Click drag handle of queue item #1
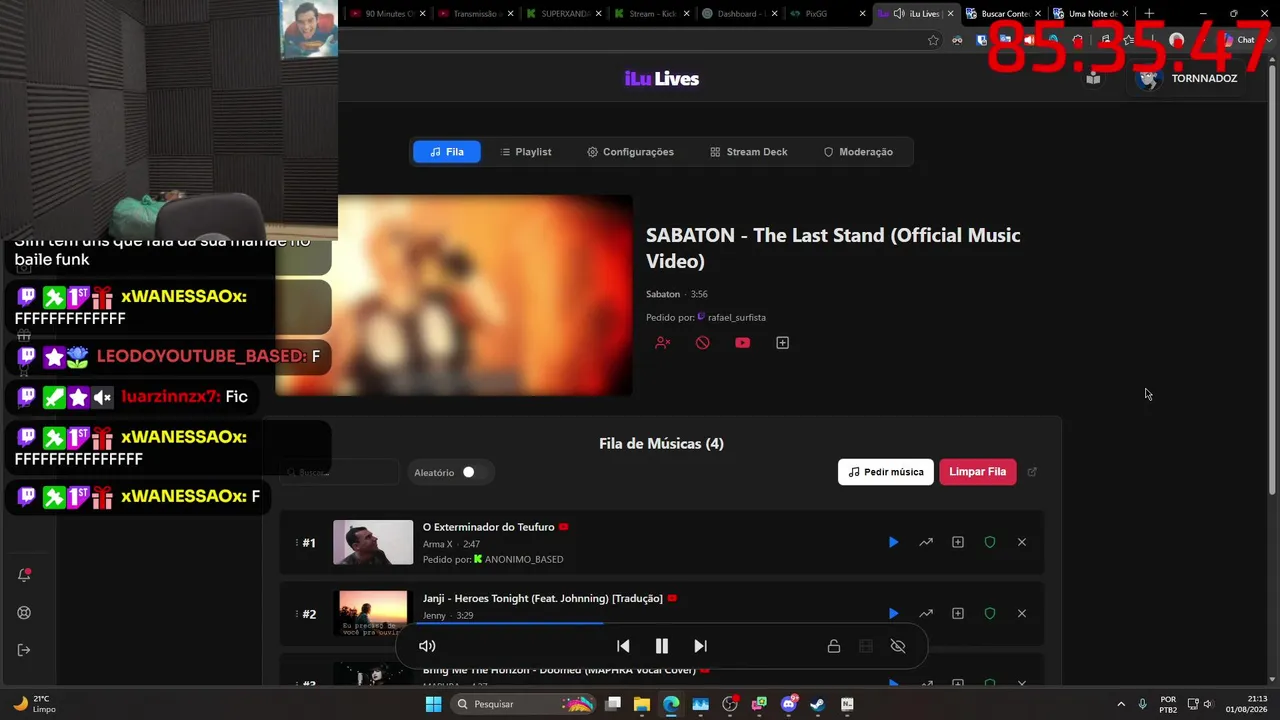This screenshot has width=1280, height=720. pos(296,542)
